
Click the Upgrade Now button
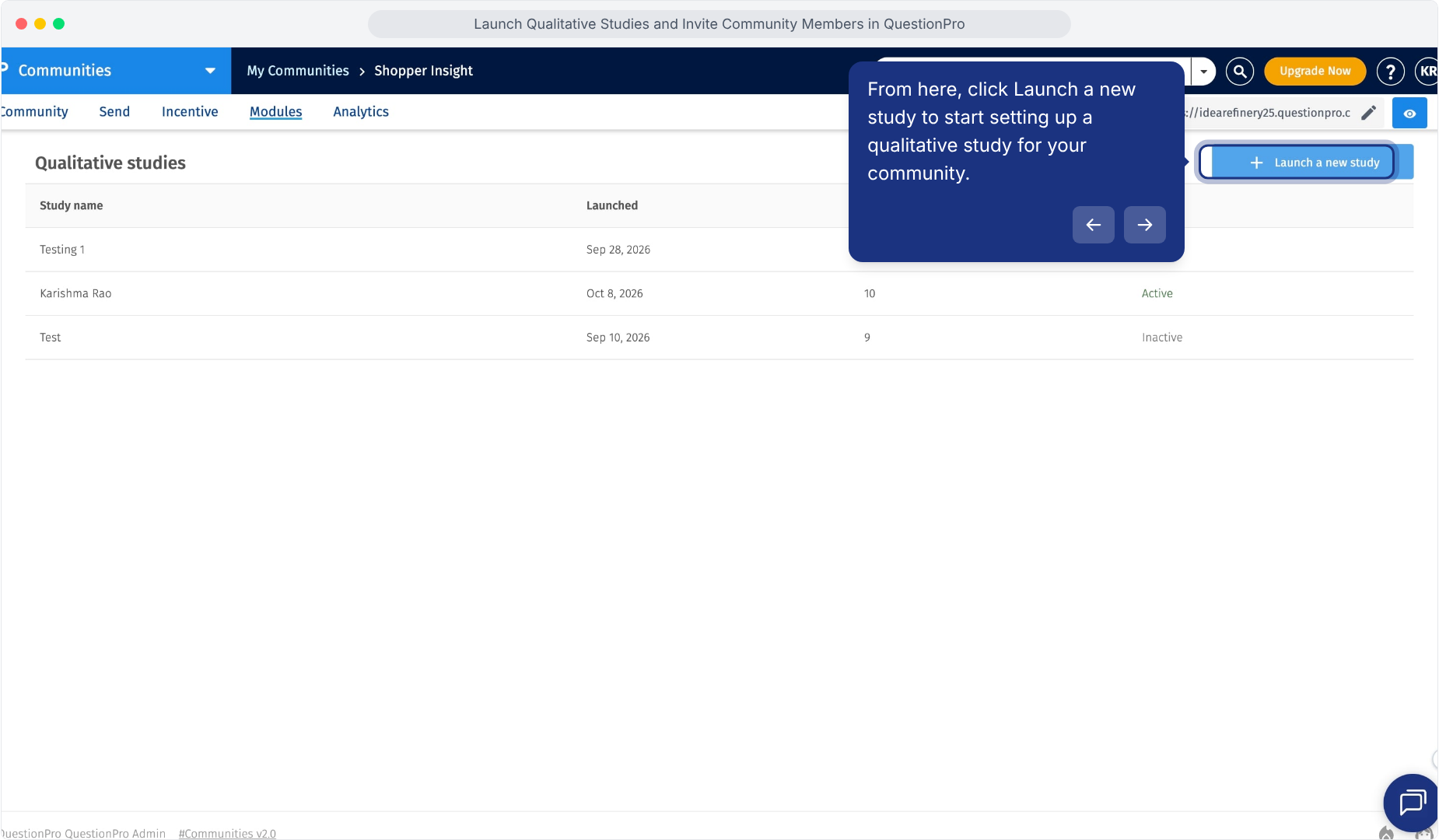pos(1315,72)
